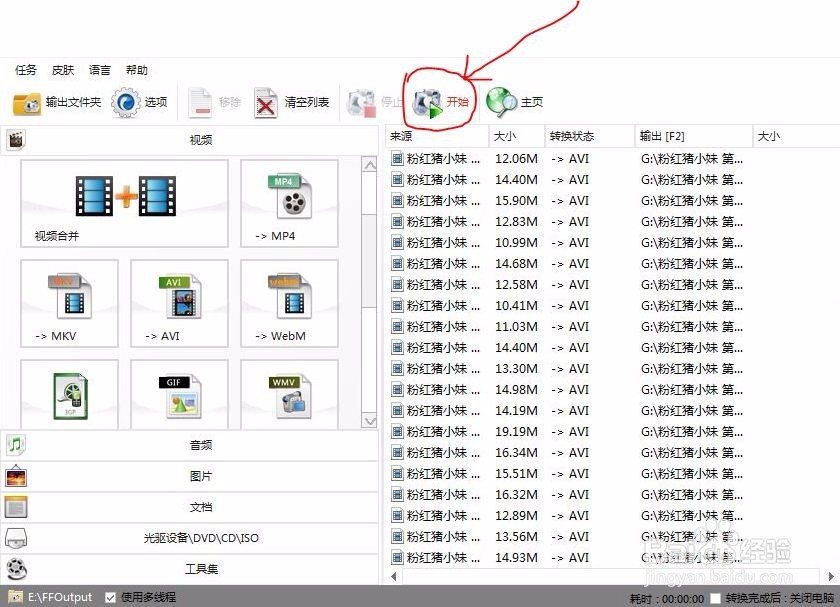The width and height of the screenshot is (840, 607).
Task: Click 清空列表 clear list icon
Action: (266, 102)
